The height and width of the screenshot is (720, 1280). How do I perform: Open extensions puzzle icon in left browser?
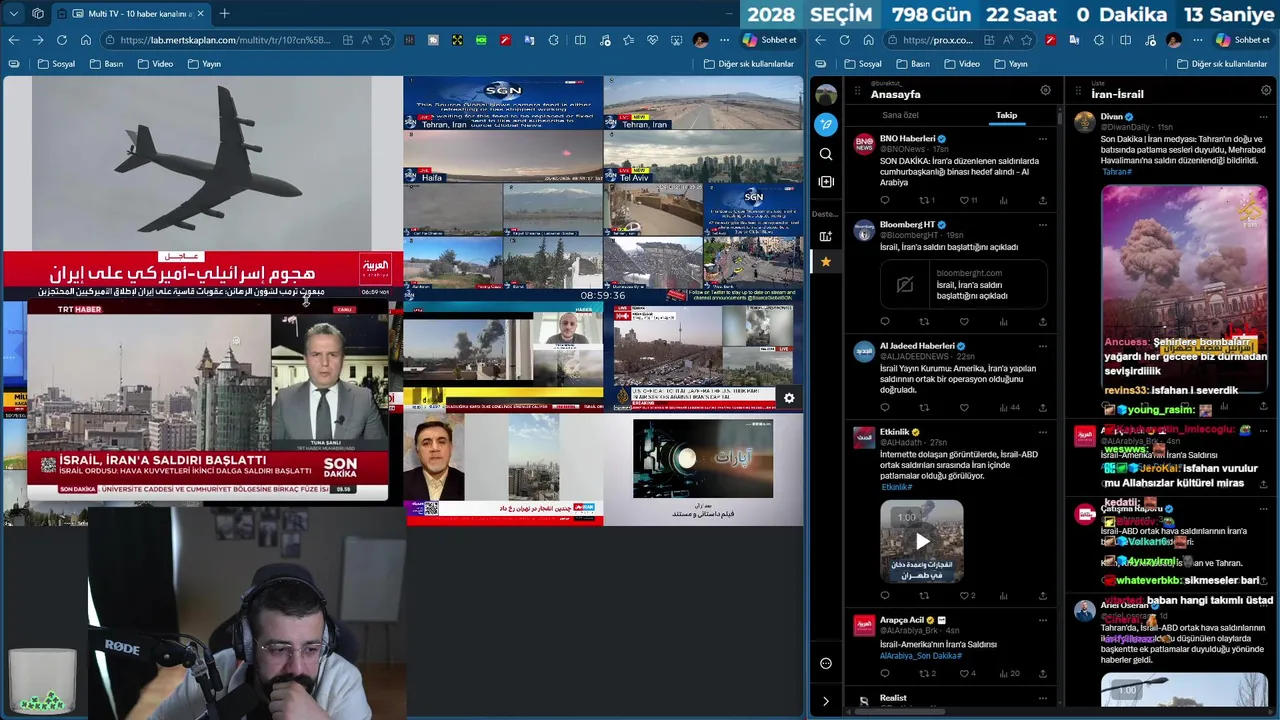(x=554, y=40)
